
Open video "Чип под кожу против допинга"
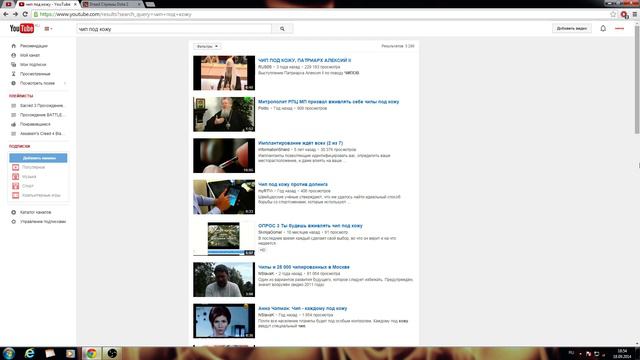pos(293,184)
